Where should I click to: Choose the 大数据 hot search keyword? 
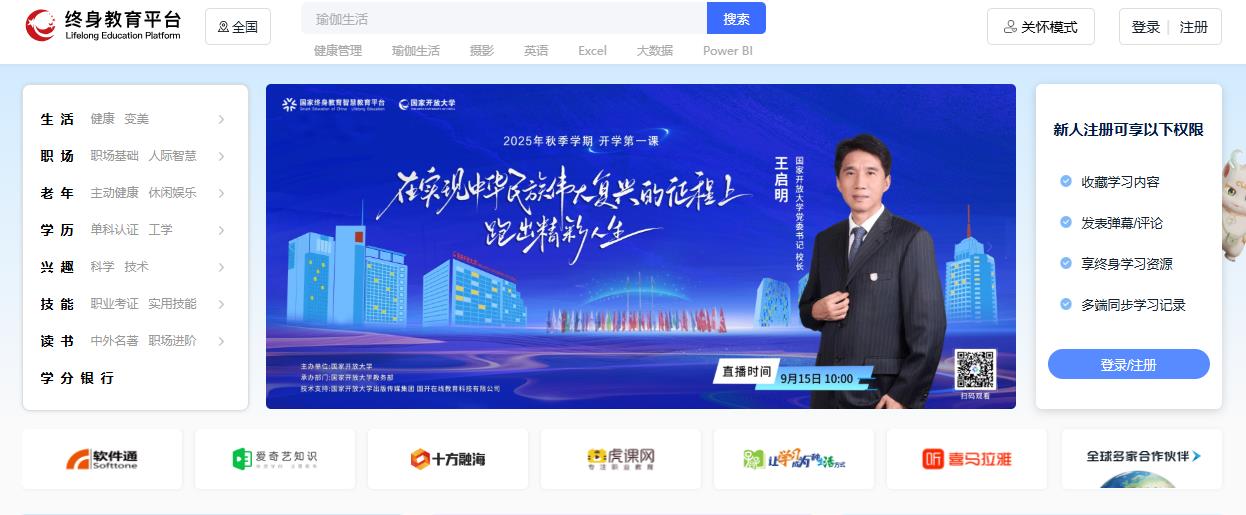(x=655, y=50)
